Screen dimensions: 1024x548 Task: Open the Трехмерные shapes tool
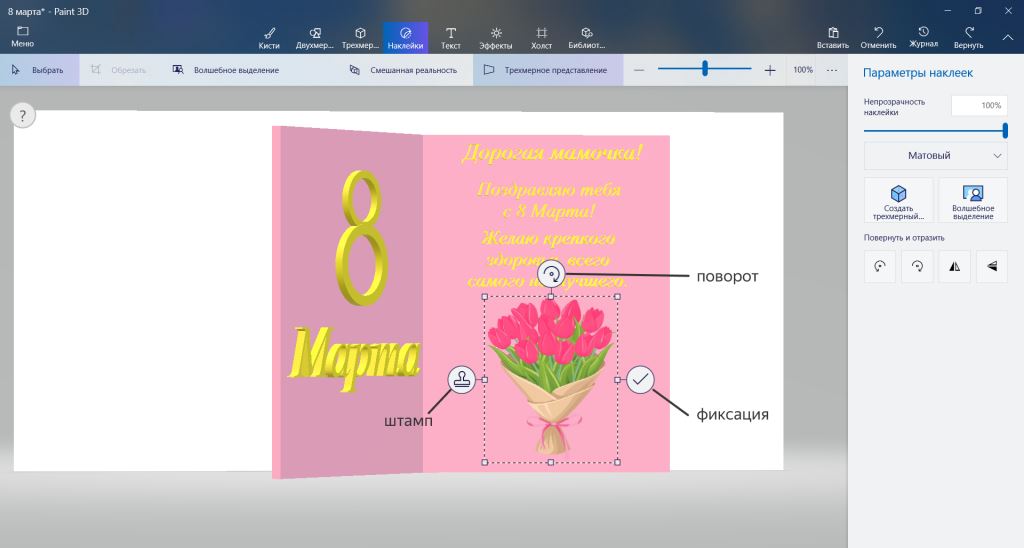(360, 37)
